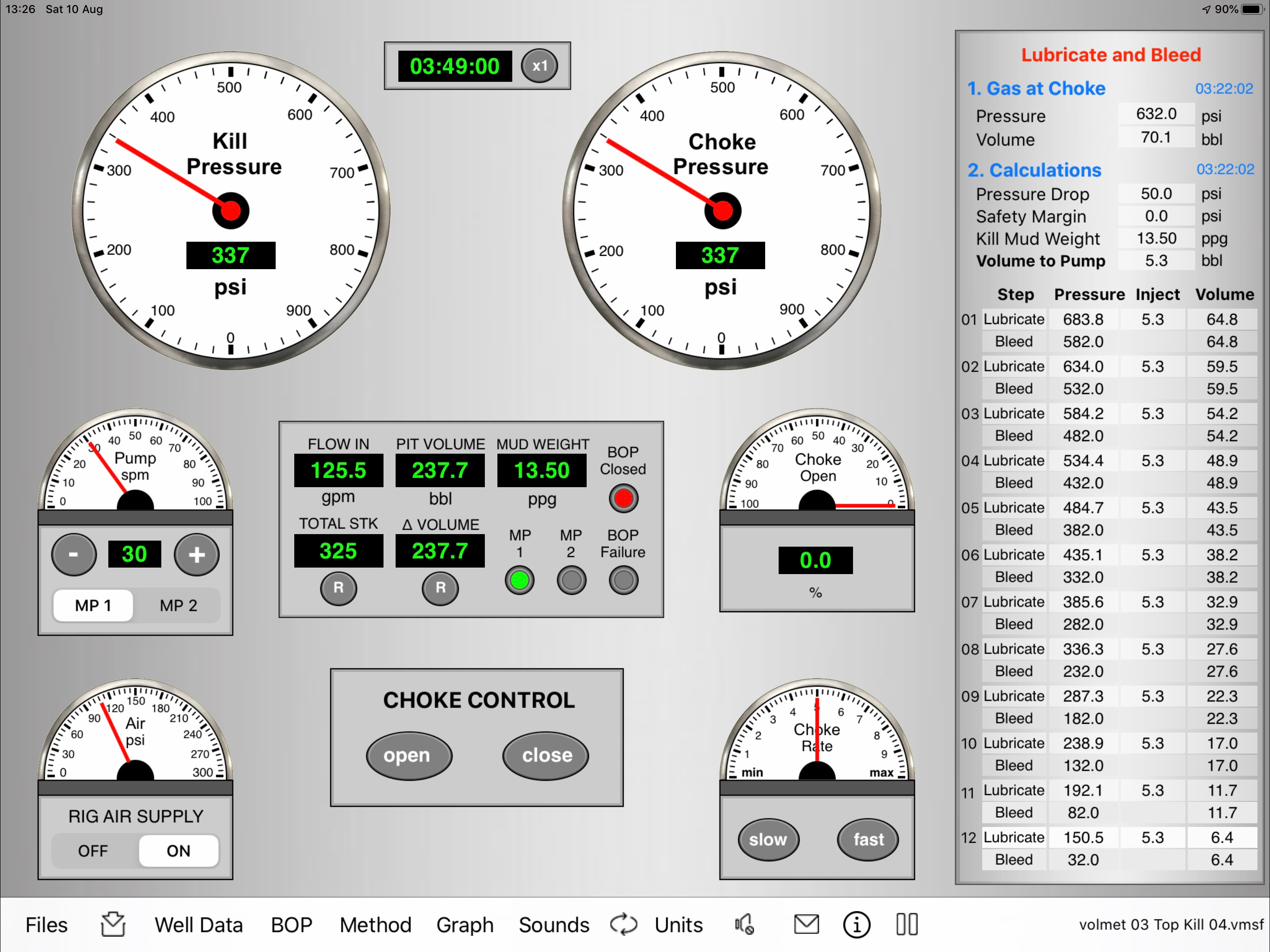
Task: Switch the pump selector to MP 2
Action: coord(179,605)
